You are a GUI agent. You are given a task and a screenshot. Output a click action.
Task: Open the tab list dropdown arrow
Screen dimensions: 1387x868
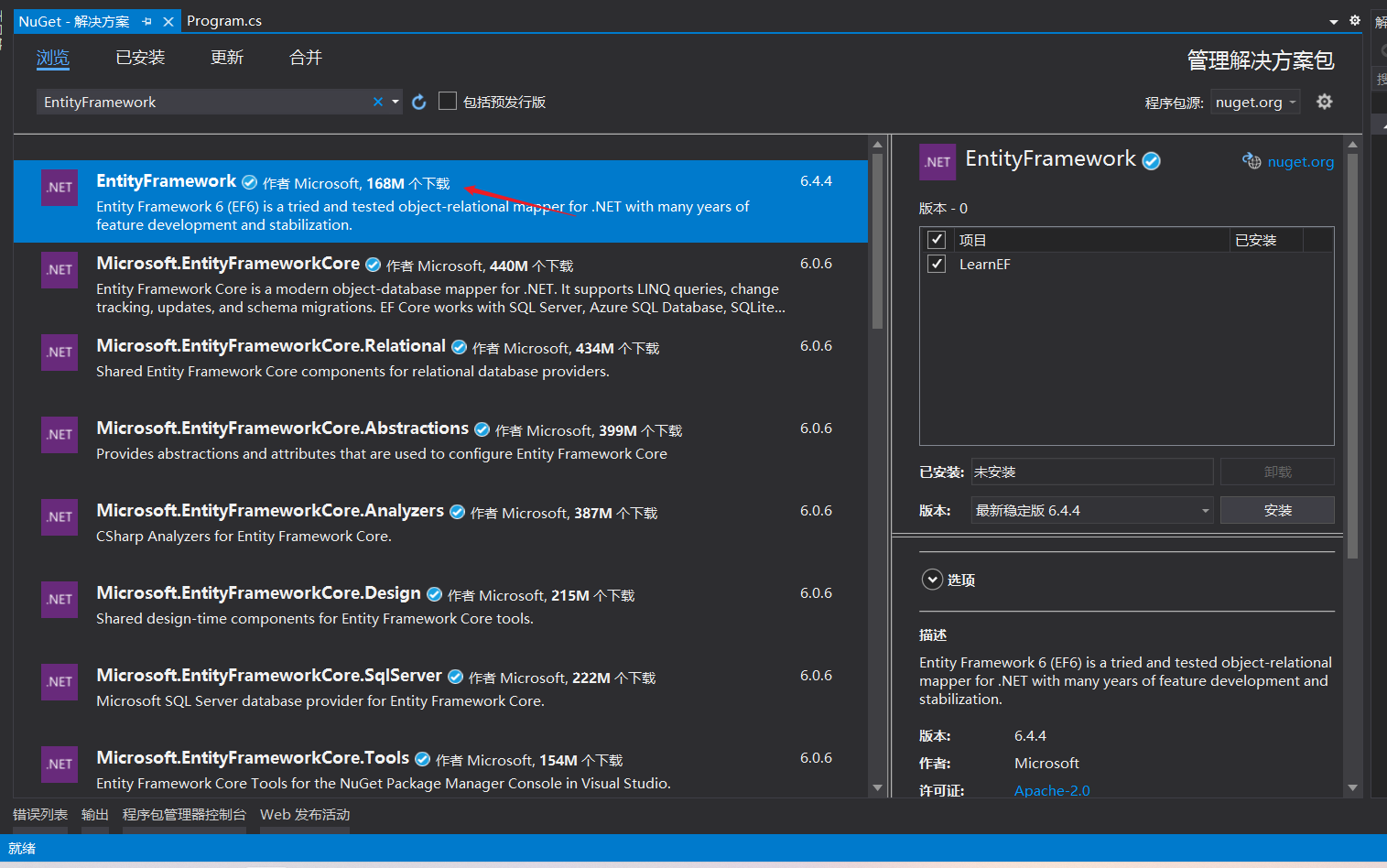(1334, 21)
